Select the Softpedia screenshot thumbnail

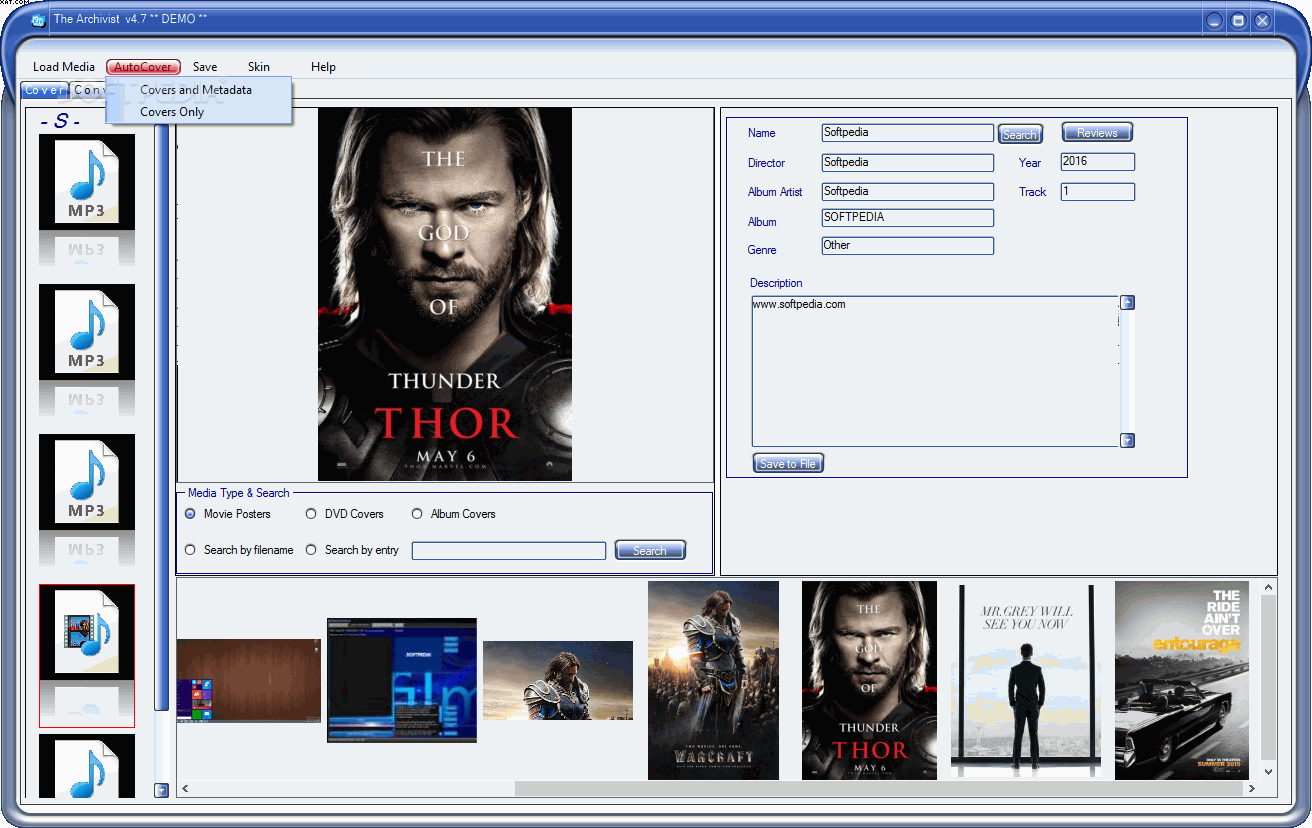tap(402, 680)
